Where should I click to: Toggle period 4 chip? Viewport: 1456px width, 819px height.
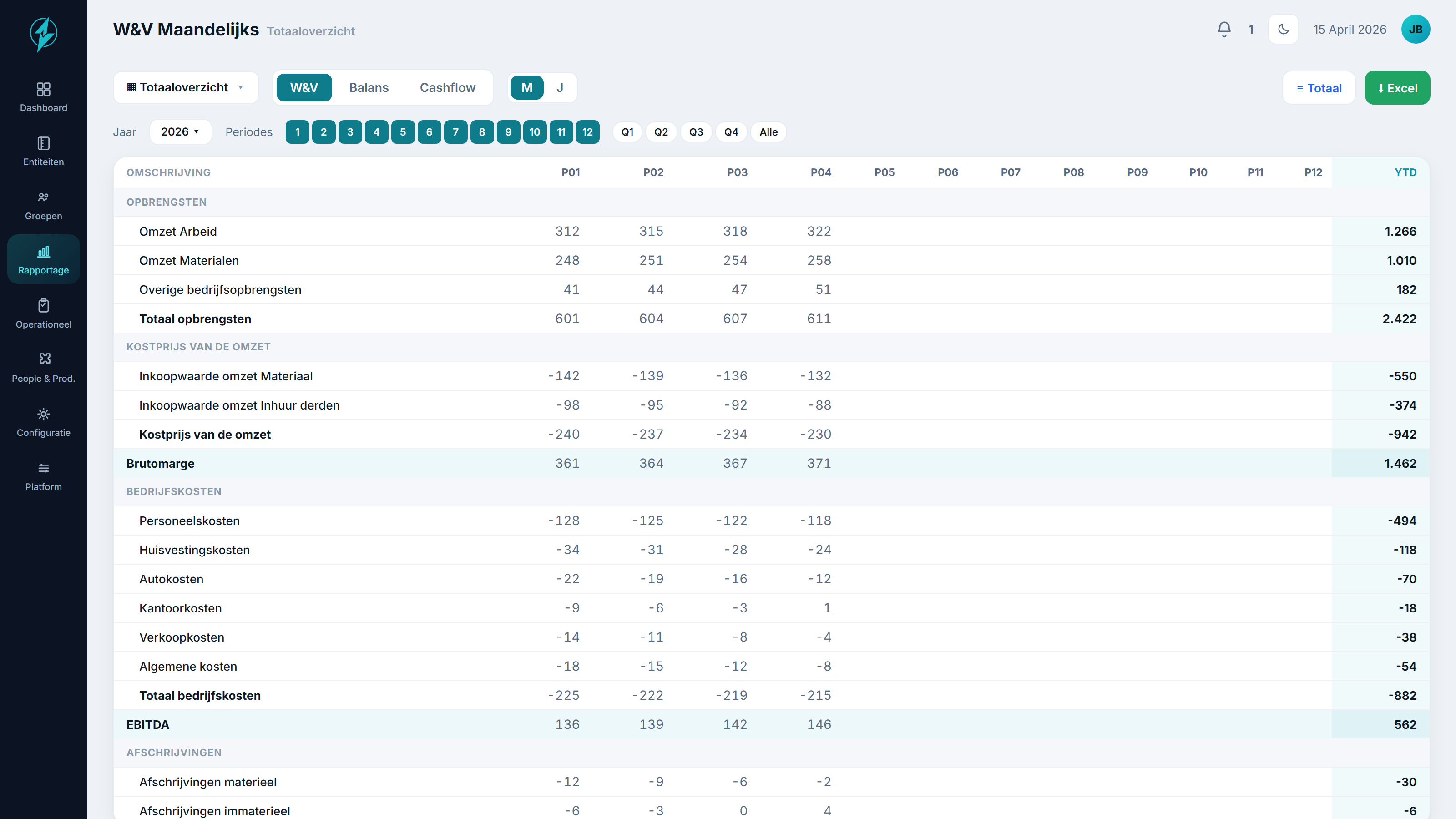tap(376, 132)
